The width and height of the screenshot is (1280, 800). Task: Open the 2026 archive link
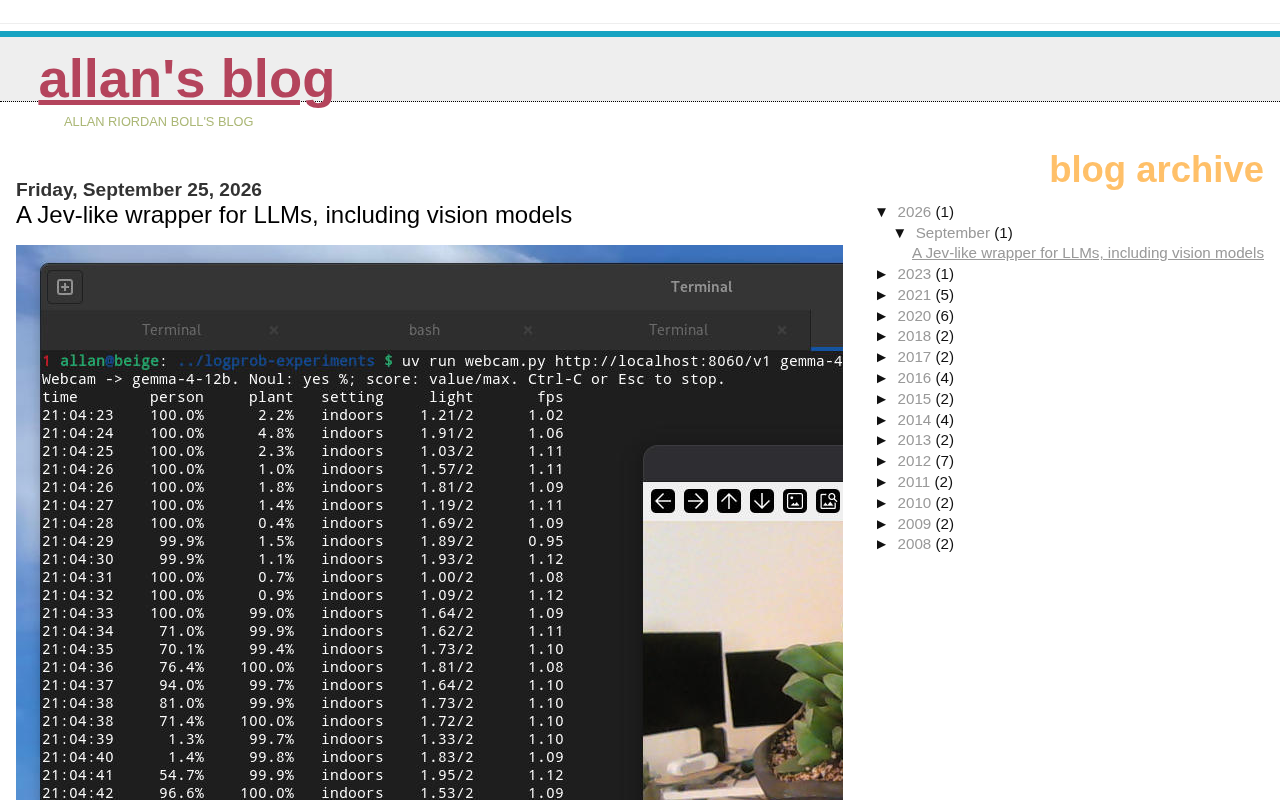click(914, 212)
